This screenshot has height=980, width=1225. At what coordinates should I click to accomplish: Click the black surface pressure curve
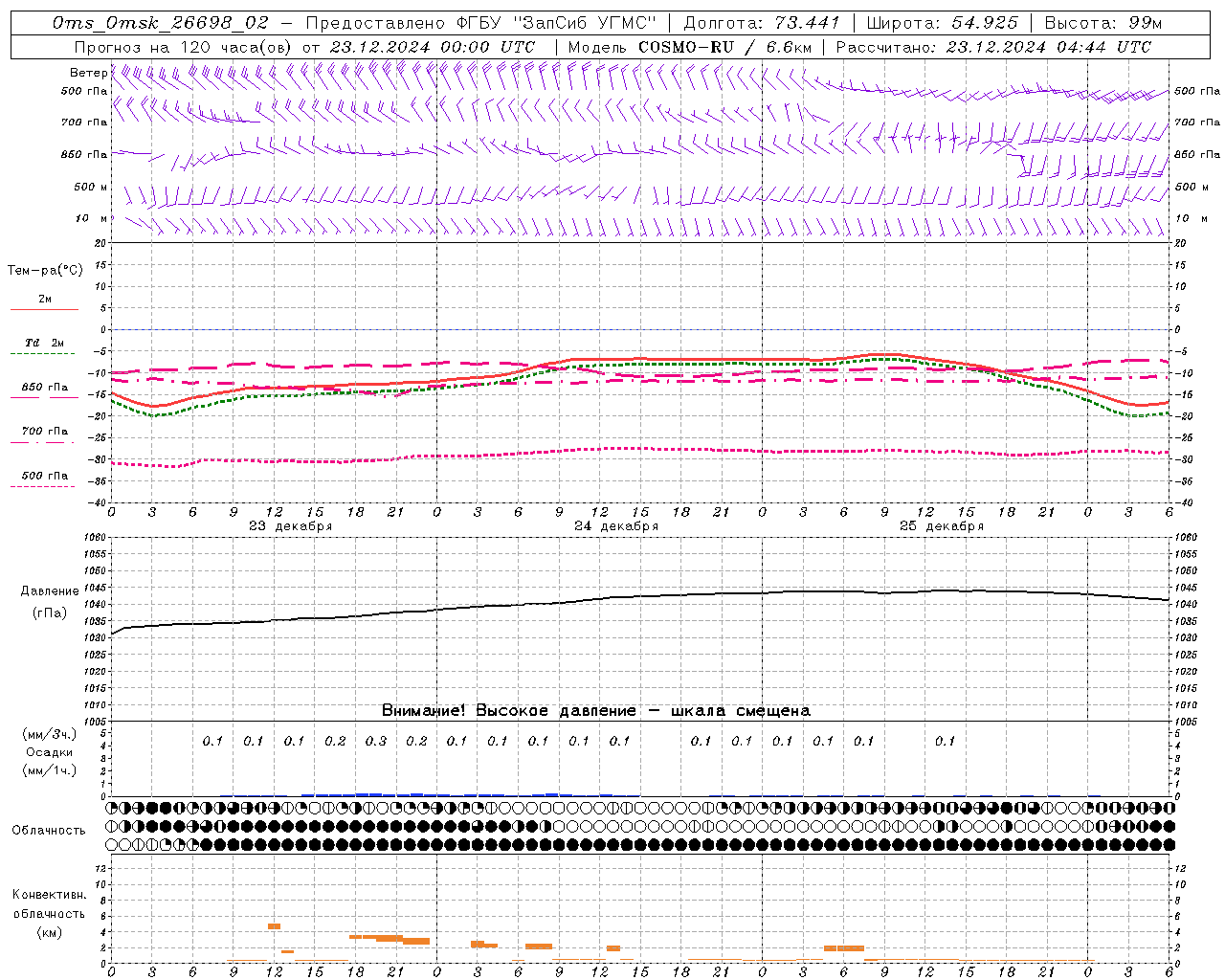point(640,597)
